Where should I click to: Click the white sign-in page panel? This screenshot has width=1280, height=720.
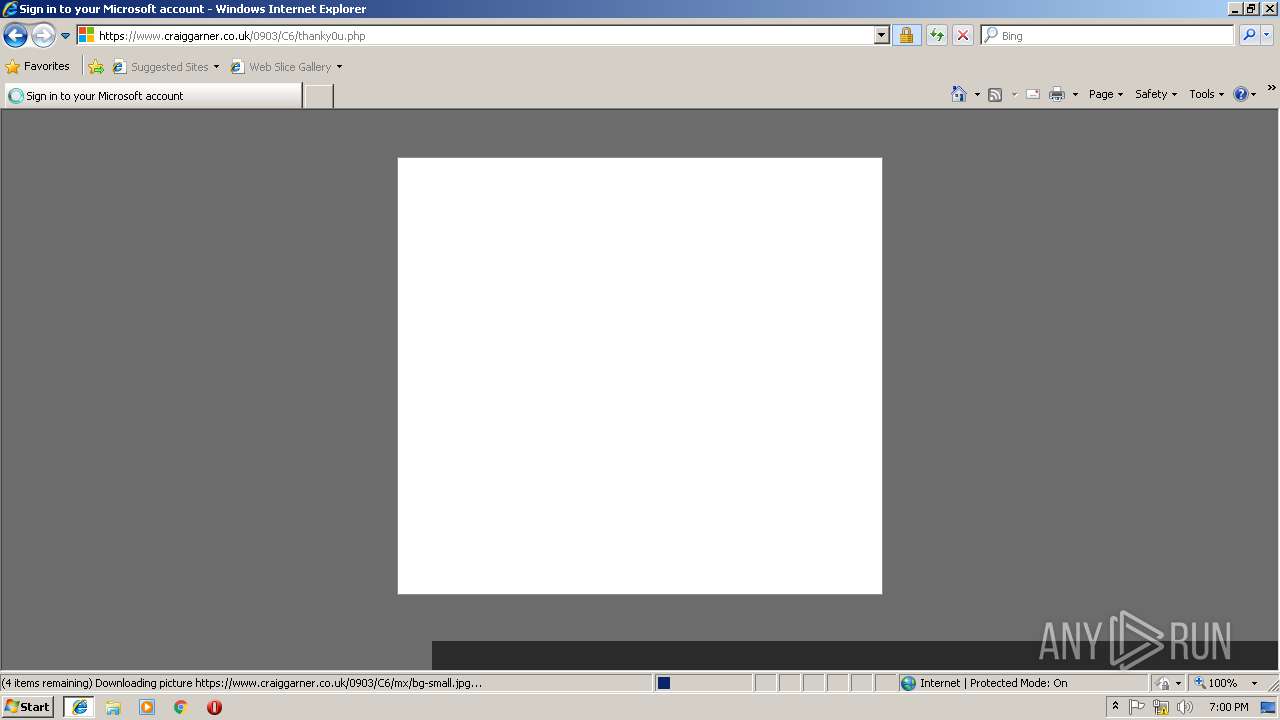(640, 376)
